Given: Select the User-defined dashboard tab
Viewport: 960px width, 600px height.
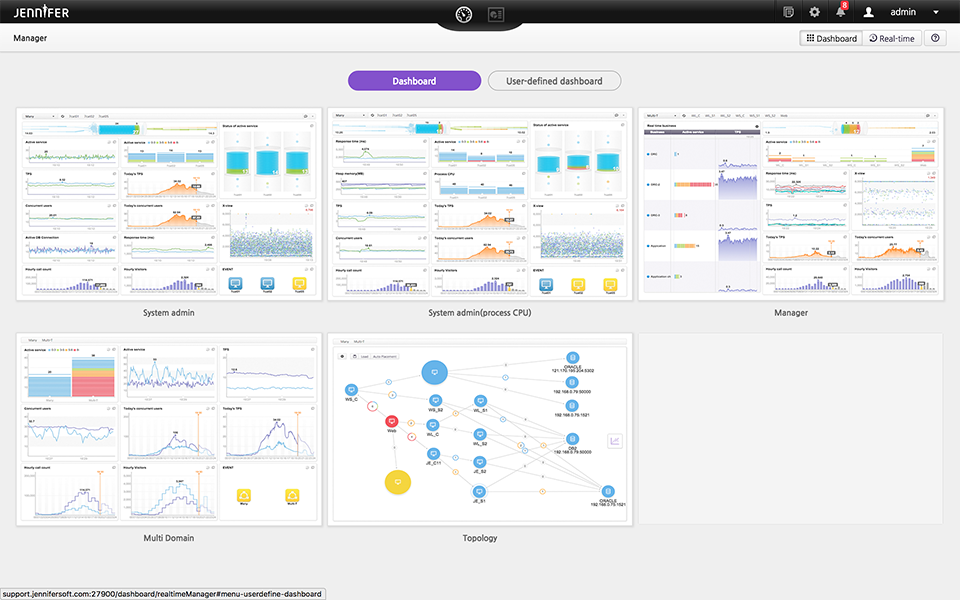Looking at the screenshot, I should click(x=554, y=81).
